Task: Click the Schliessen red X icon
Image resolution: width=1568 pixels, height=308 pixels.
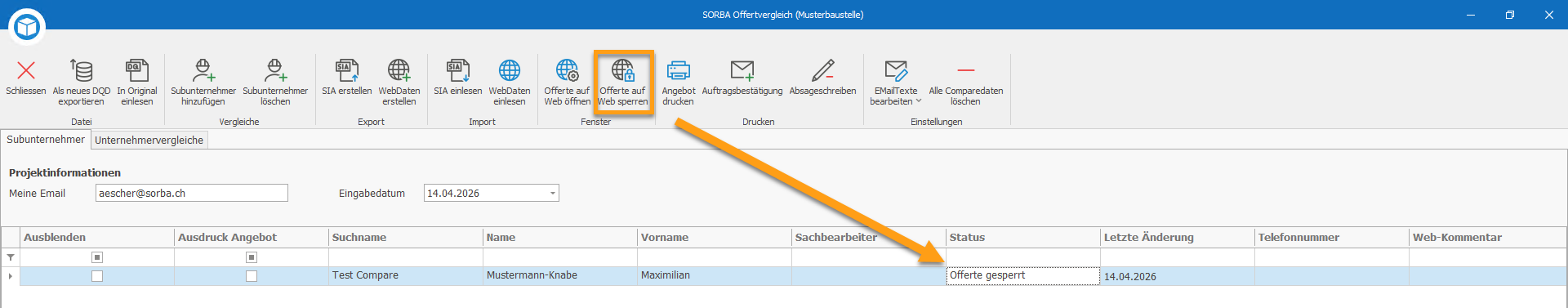Action: pos(26,70)
